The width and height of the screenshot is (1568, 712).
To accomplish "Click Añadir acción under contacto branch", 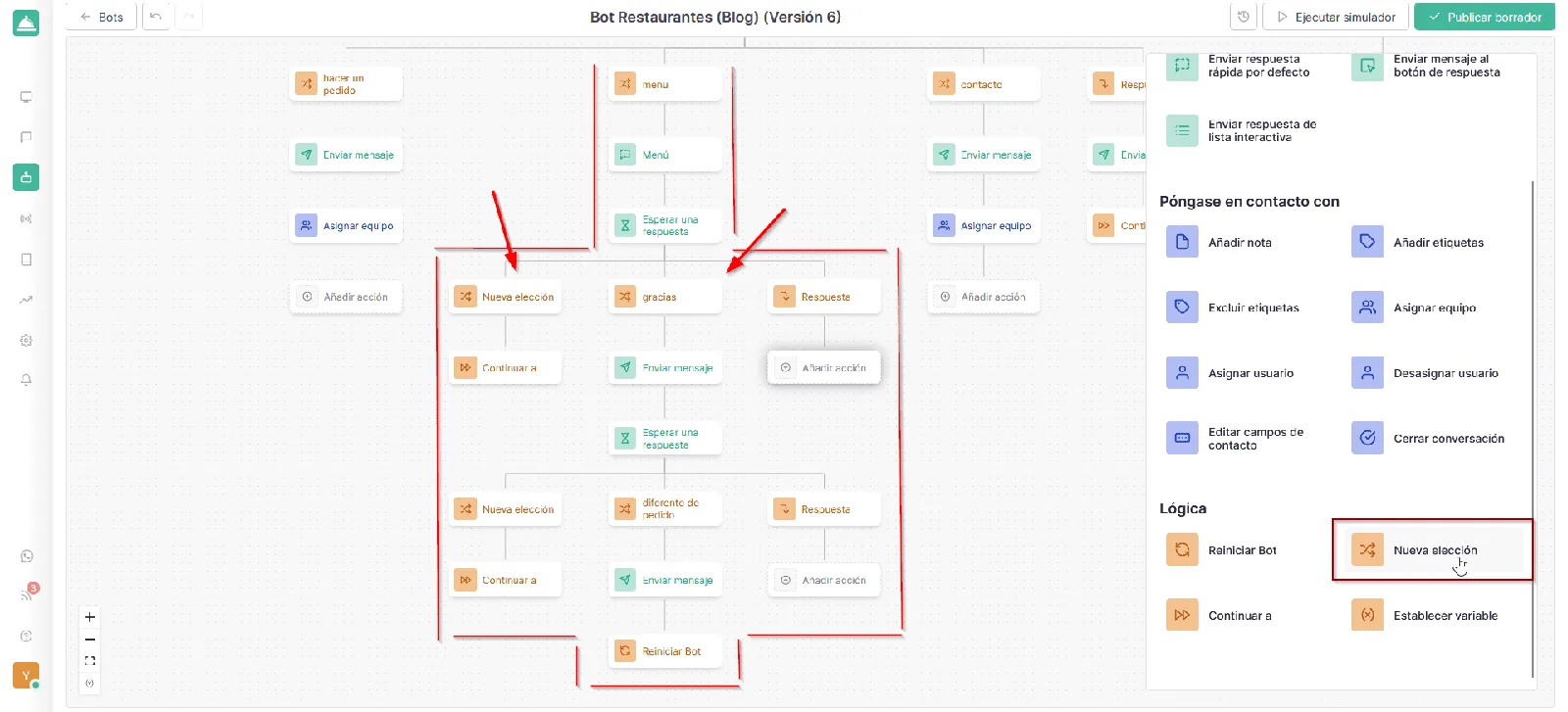I will tap(984, 297).
